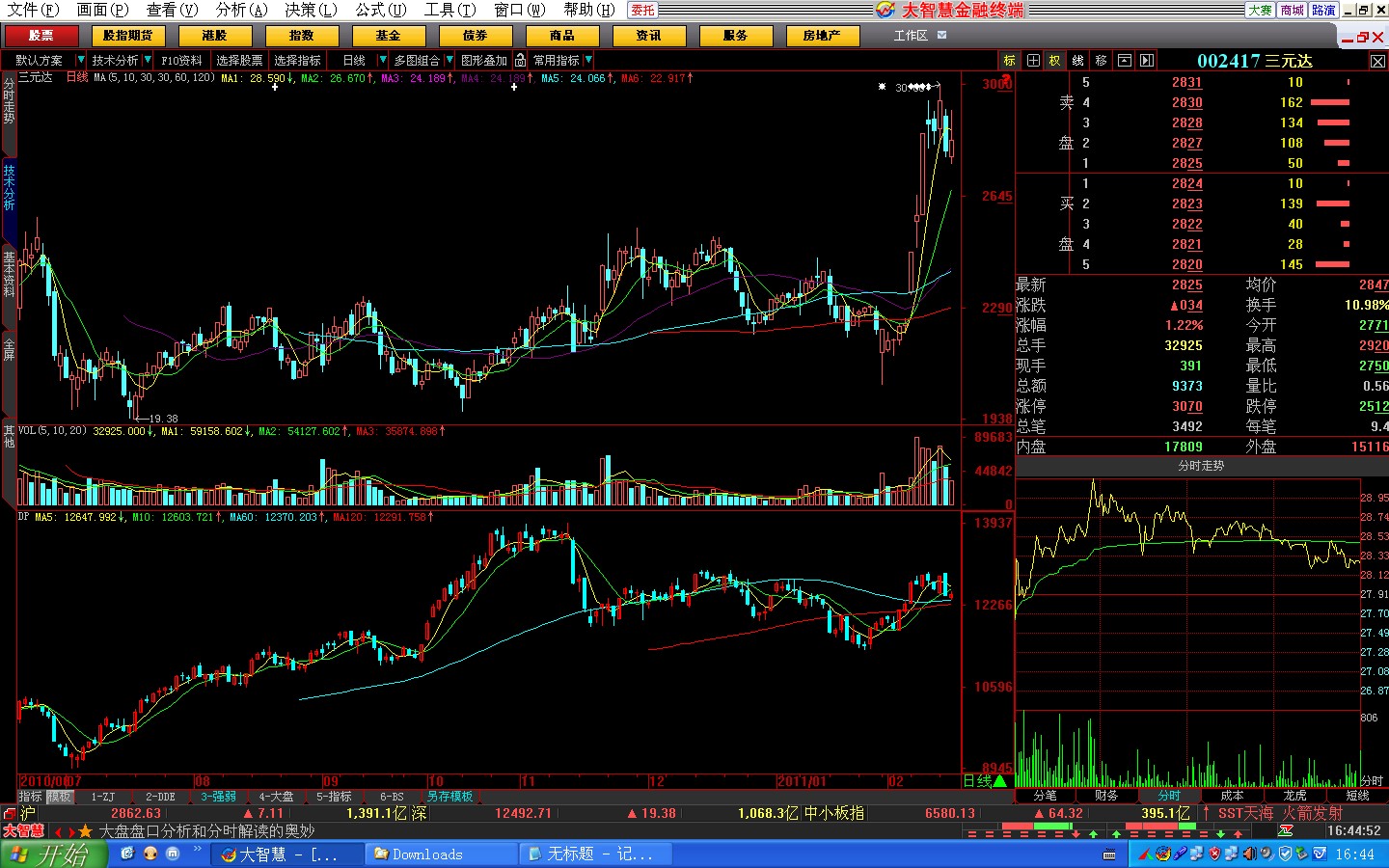Select the 另存模板 tab
The height and width of the screenshot is (868, 1389).
coord(449,797)
